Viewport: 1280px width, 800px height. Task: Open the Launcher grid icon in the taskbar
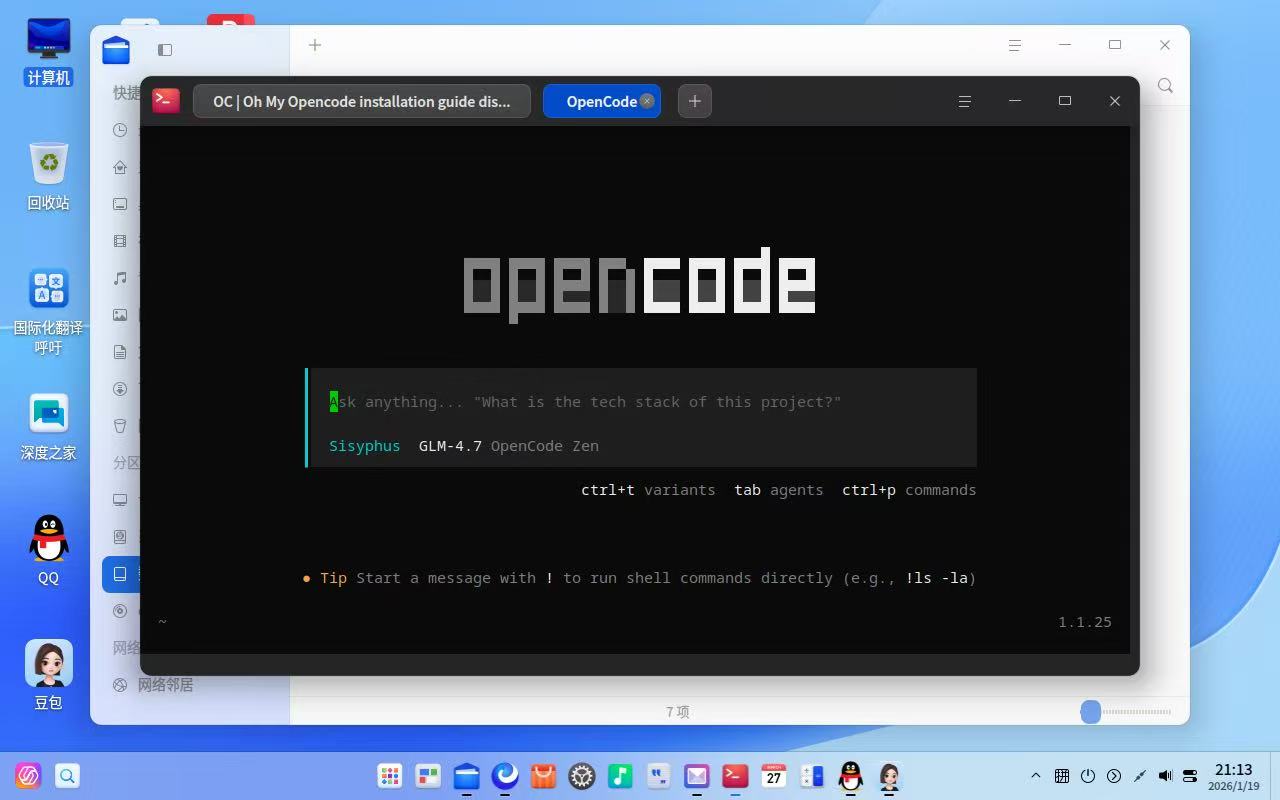[389, 776]
